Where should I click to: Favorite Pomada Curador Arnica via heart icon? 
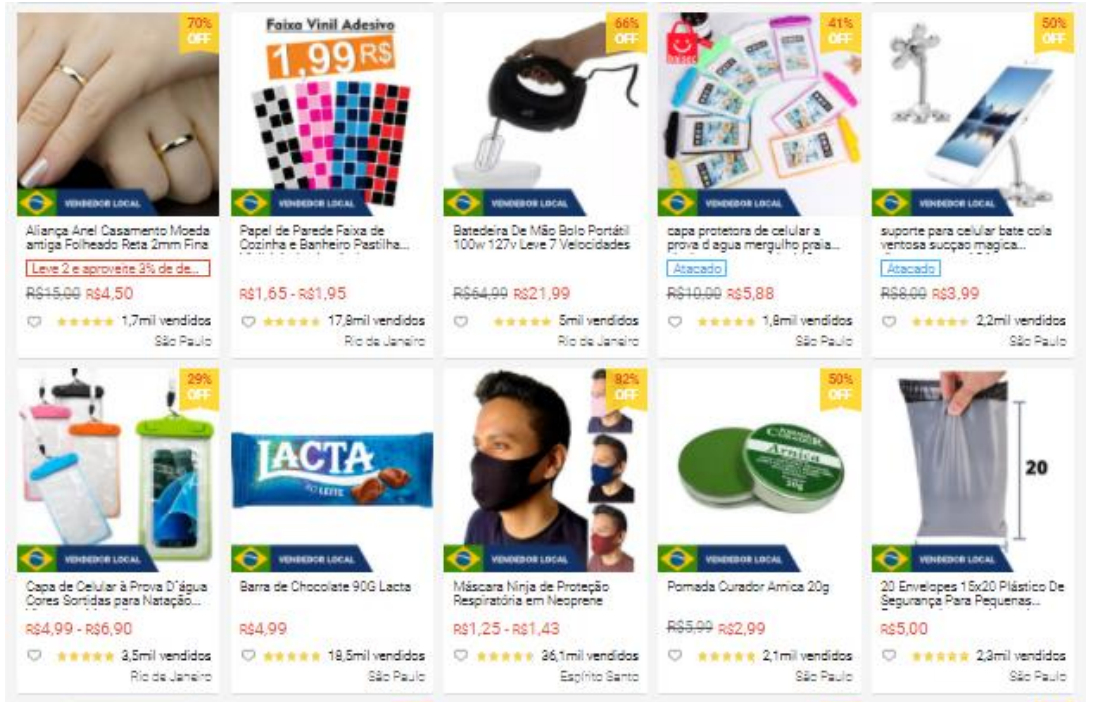(675, 656)
